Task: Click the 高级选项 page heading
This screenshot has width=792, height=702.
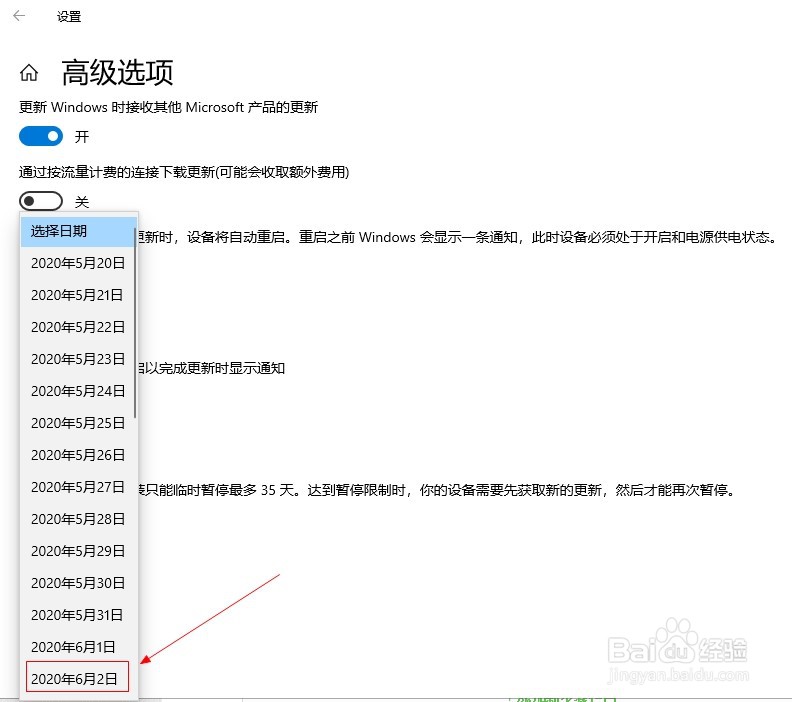Action: pyautogui.click(x=117, y=72)
